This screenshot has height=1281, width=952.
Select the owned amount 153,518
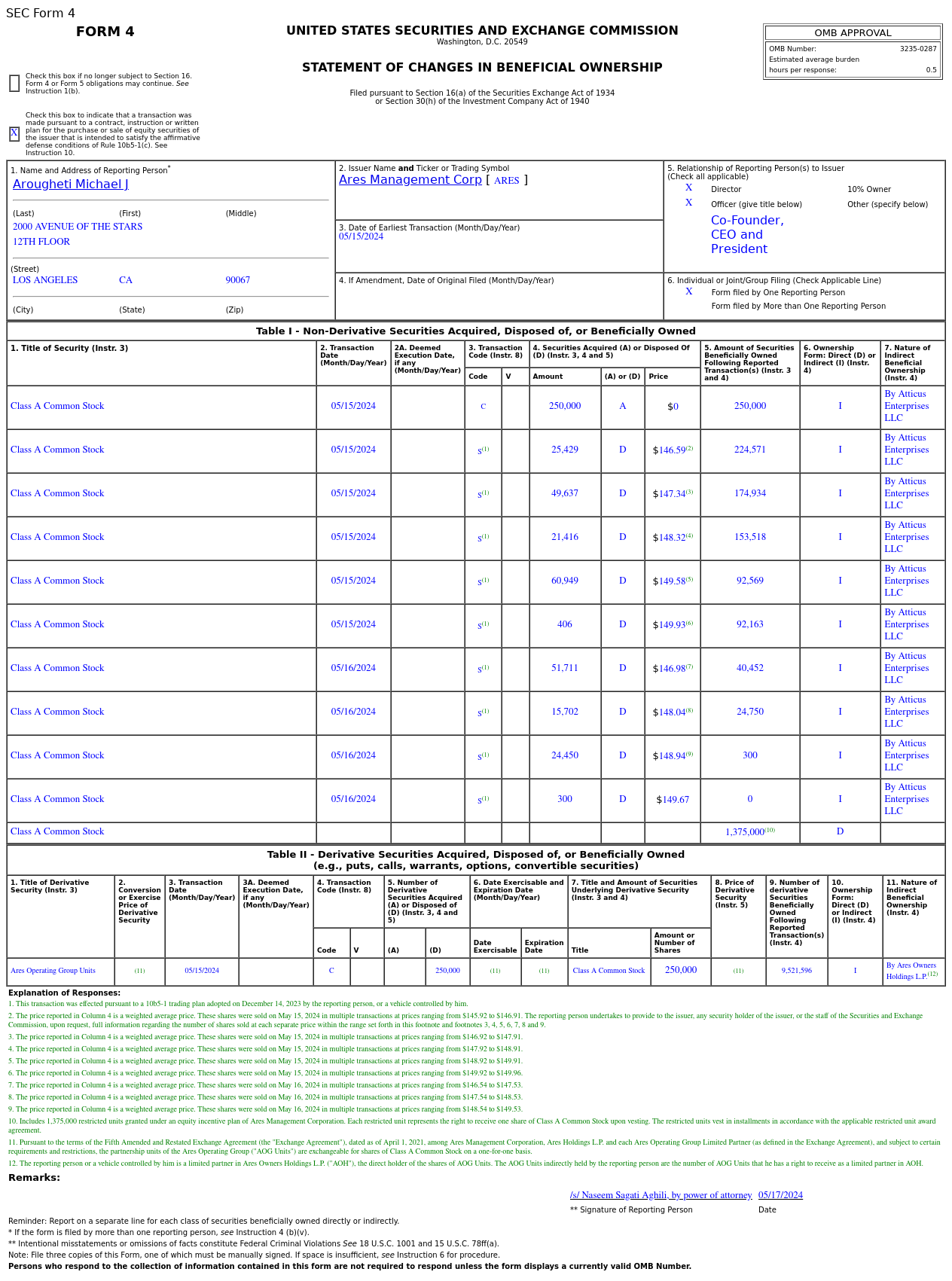point(750,537)
